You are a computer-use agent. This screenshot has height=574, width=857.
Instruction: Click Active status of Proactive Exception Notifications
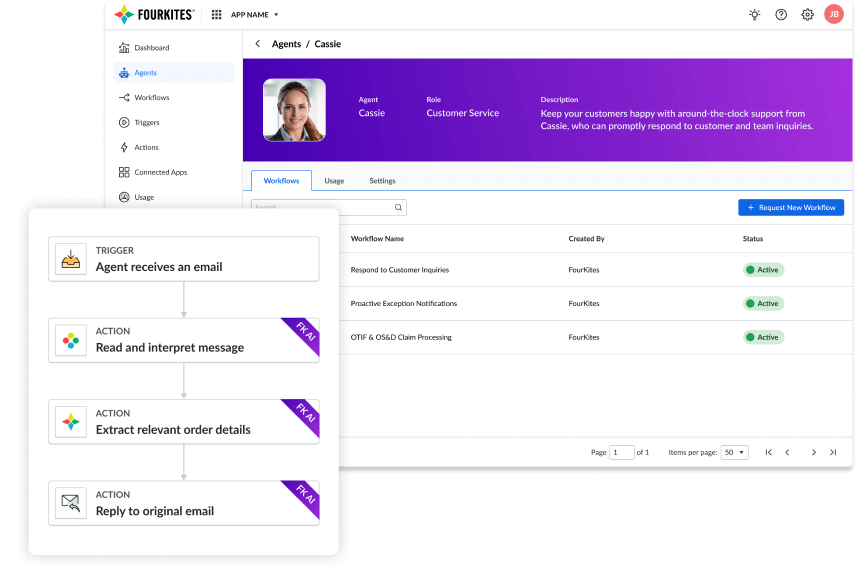pyautogui.click(x=763, y=303)
